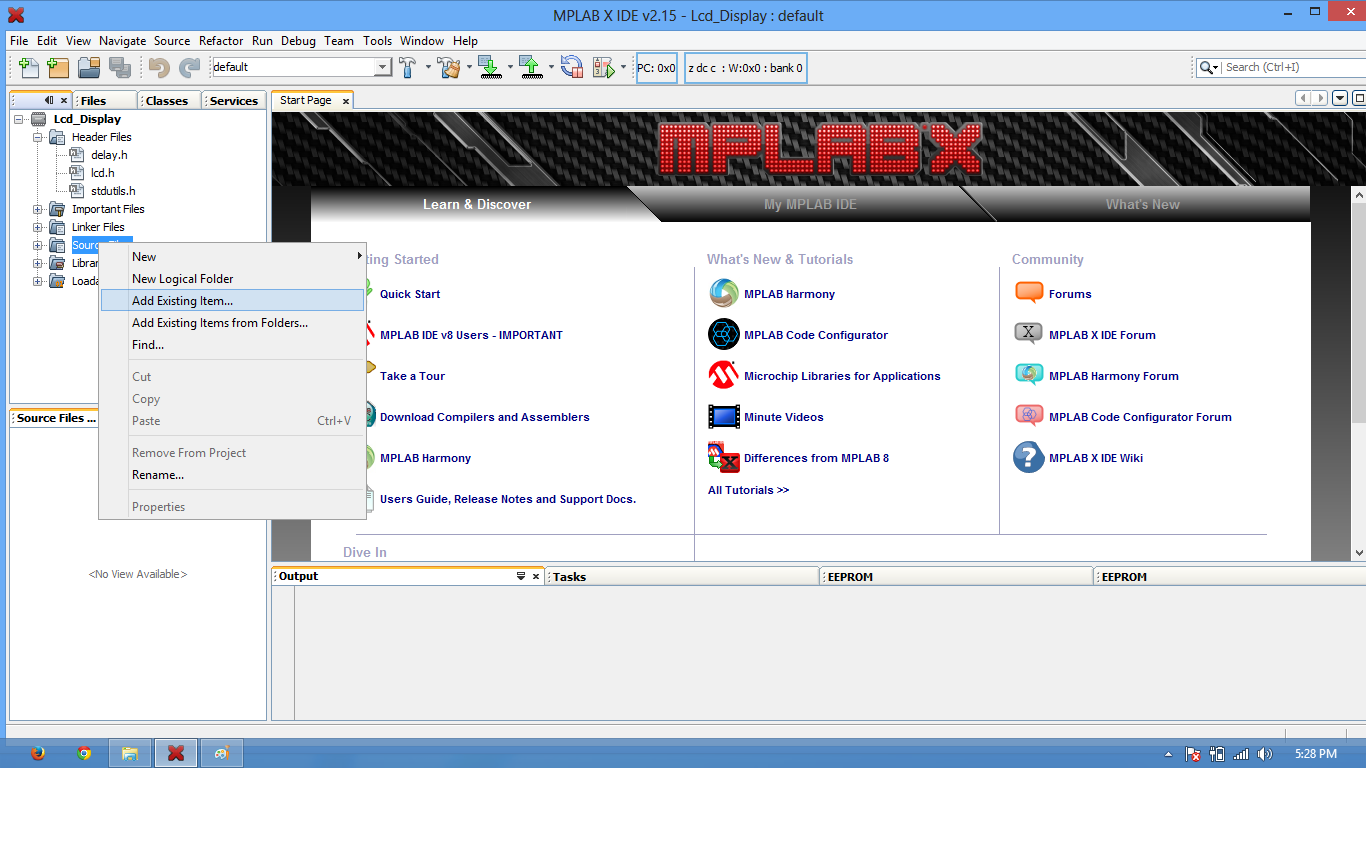Open the Refactor menu
Screen dimensions: 1366x846
click(x=221, y=41)
